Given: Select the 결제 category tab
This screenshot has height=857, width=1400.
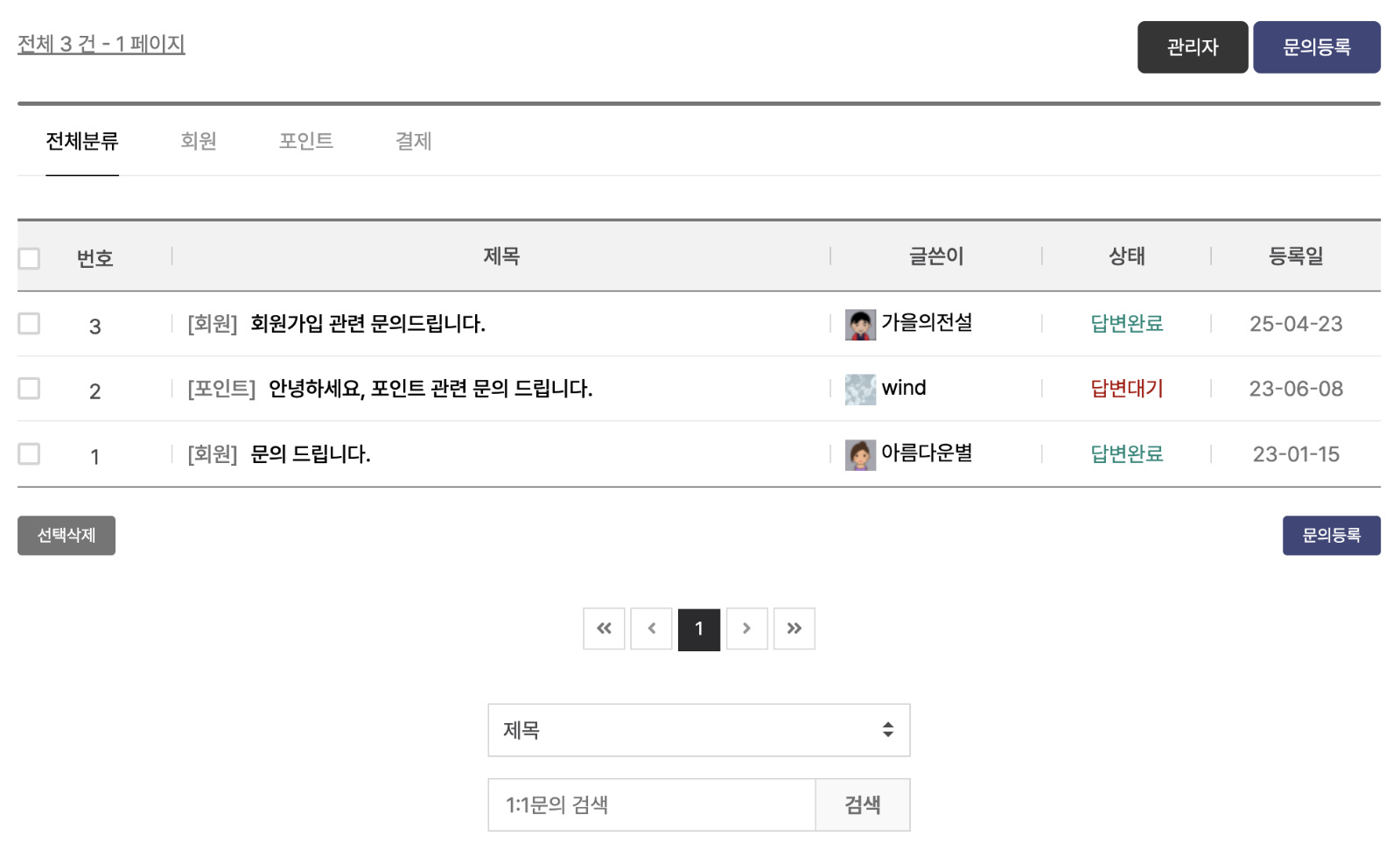Looking at the screenshot, I should pos(414,141).
